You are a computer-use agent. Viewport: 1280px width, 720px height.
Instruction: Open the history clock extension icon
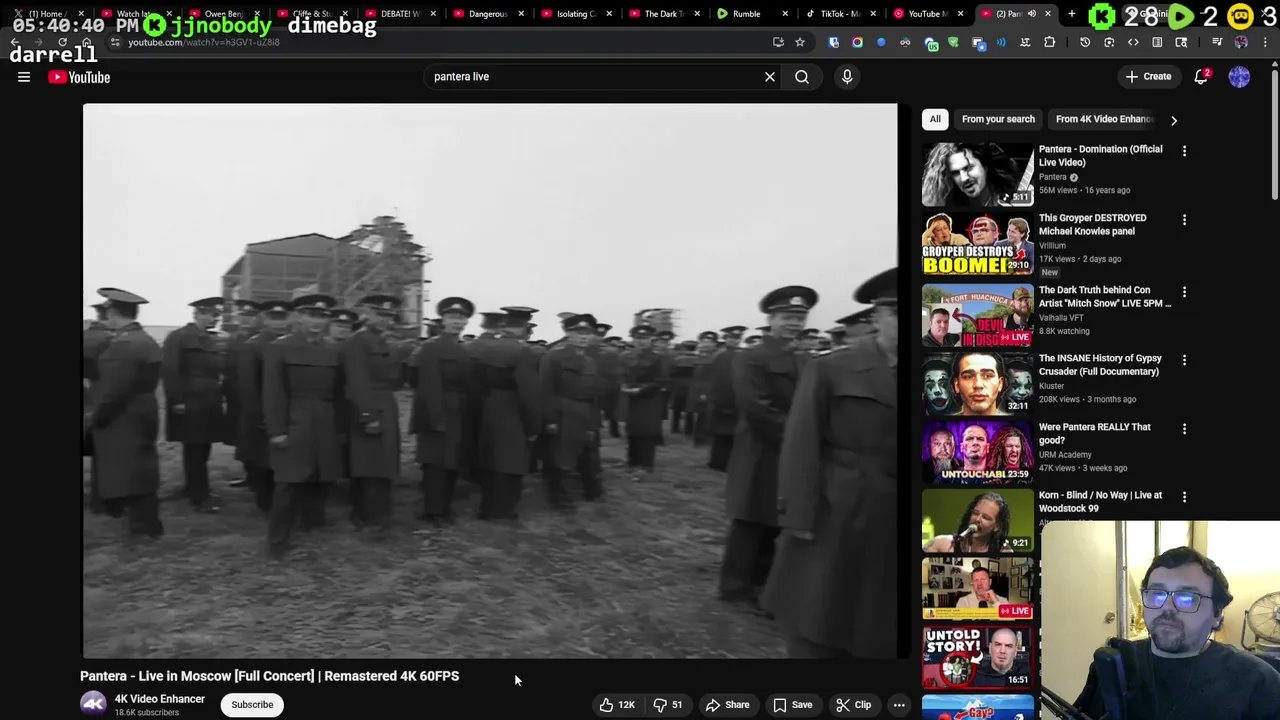(1085, 42)
